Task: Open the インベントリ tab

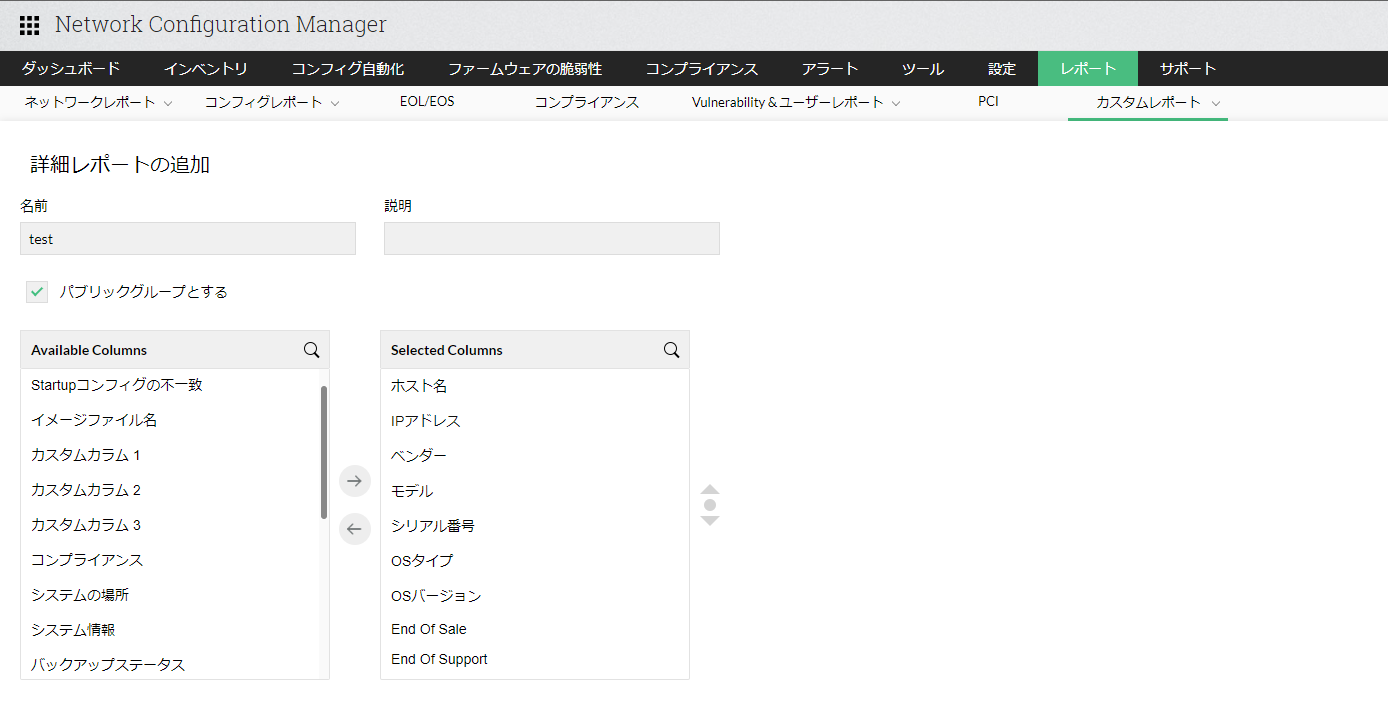Action: pyautogui.click(x=206, y=69)
